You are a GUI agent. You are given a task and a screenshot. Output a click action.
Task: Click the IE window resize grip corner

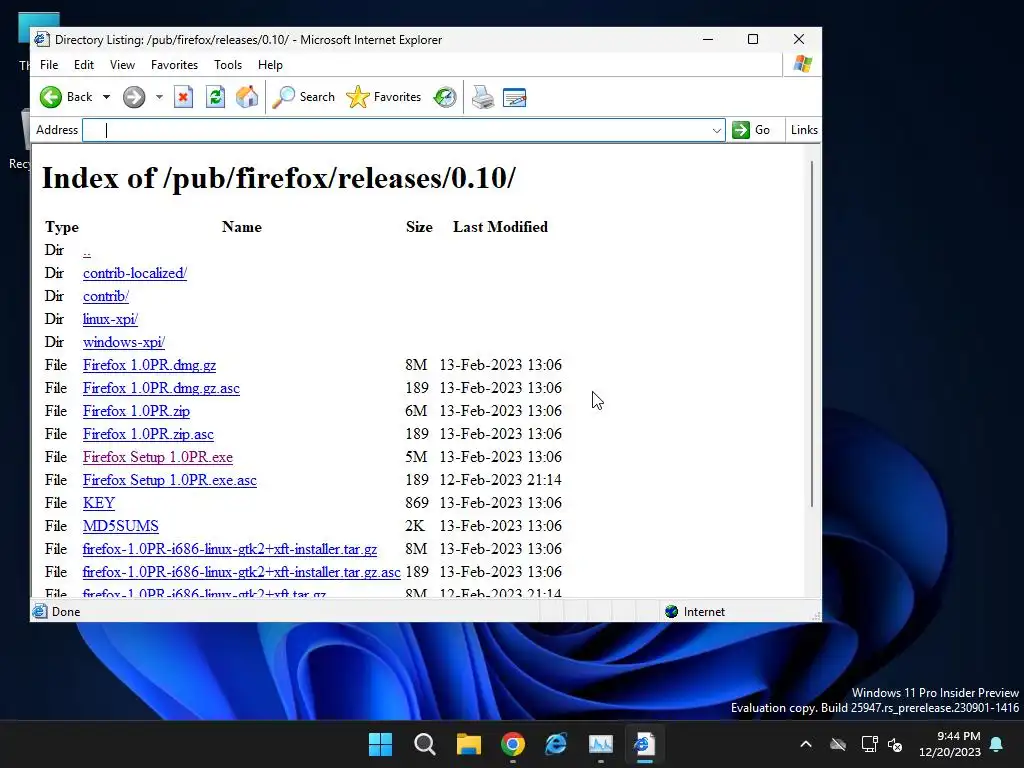(x=816, y=615)
